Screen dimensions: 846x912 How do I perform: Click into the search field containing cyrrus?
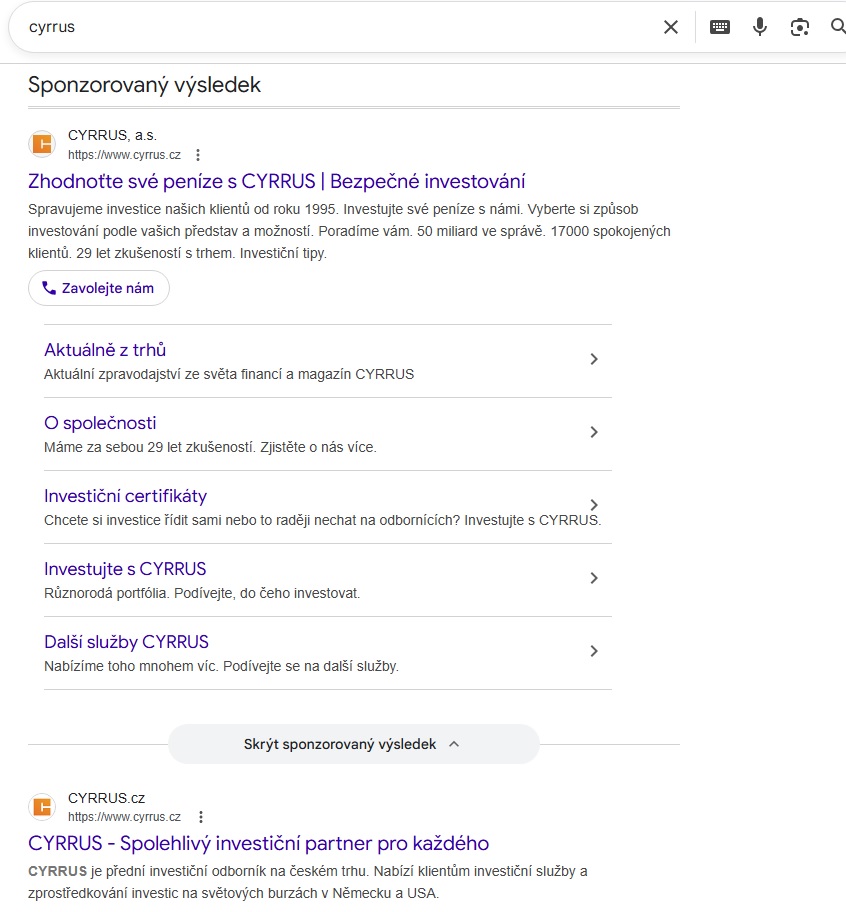pyautogui.click(x=330, y=27)
